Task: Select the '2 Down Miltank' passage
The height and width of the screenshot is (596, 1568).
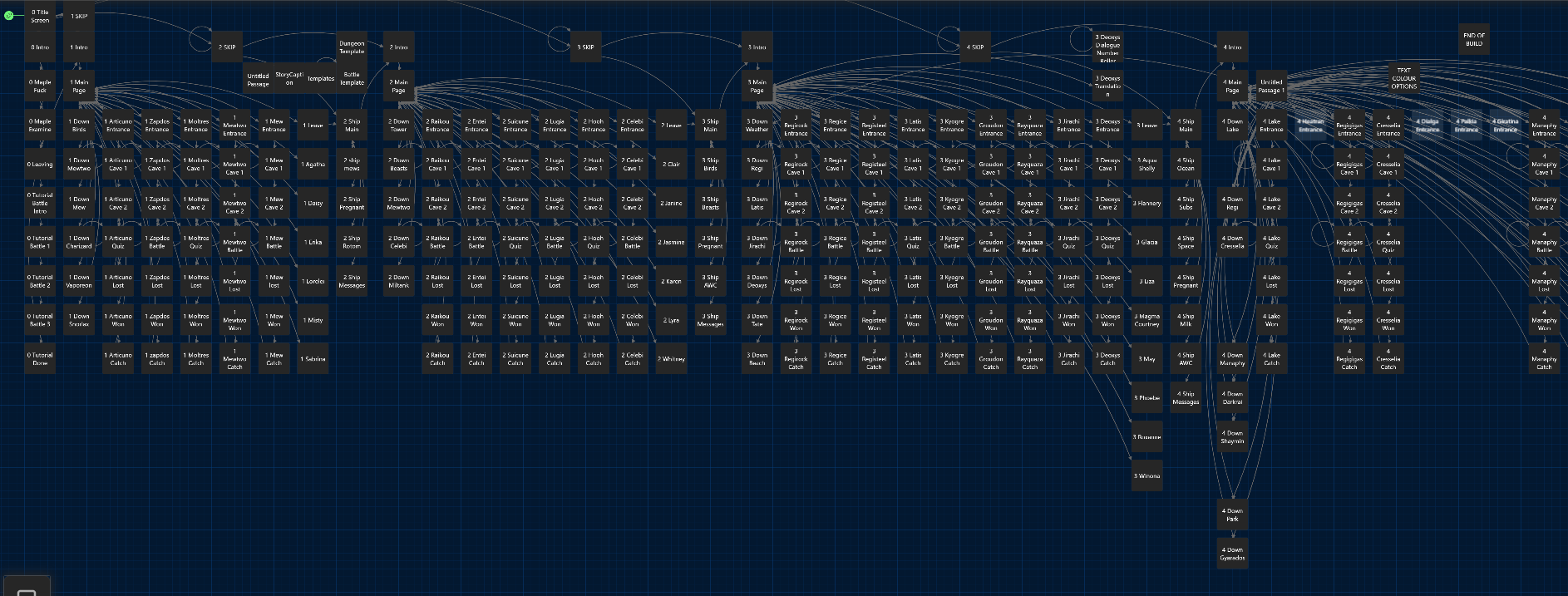Action: pos(399,282)
